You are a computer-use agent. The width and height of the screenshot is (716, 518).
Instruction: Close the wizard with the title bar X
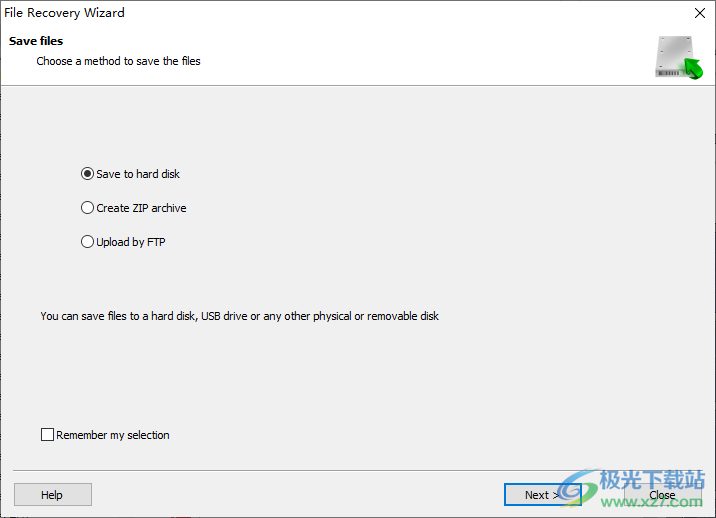[700, 13]
